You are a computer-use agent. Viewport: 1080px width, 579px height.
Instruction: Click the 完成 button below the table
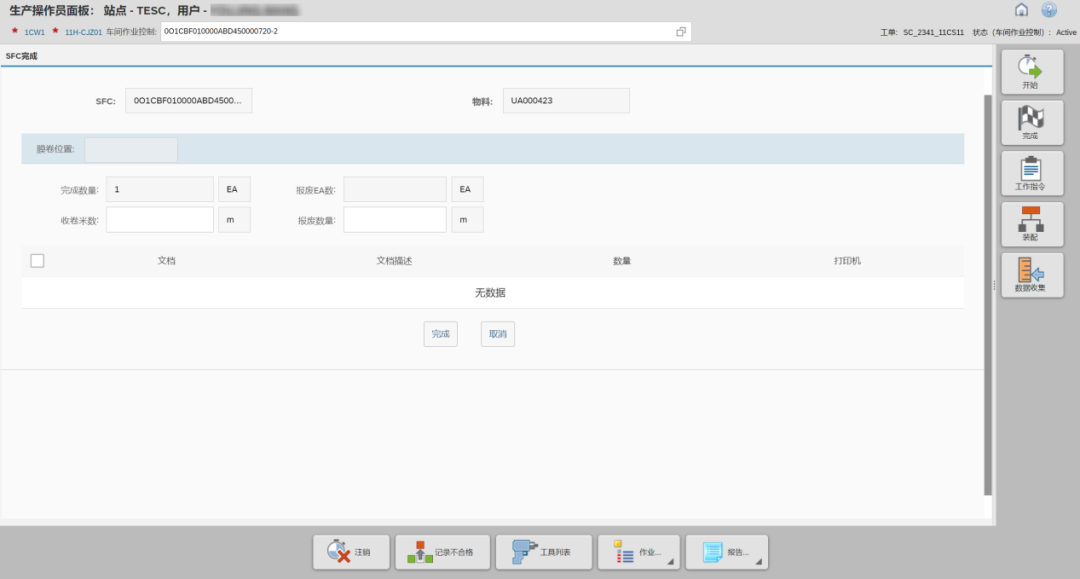coord(440,334)
